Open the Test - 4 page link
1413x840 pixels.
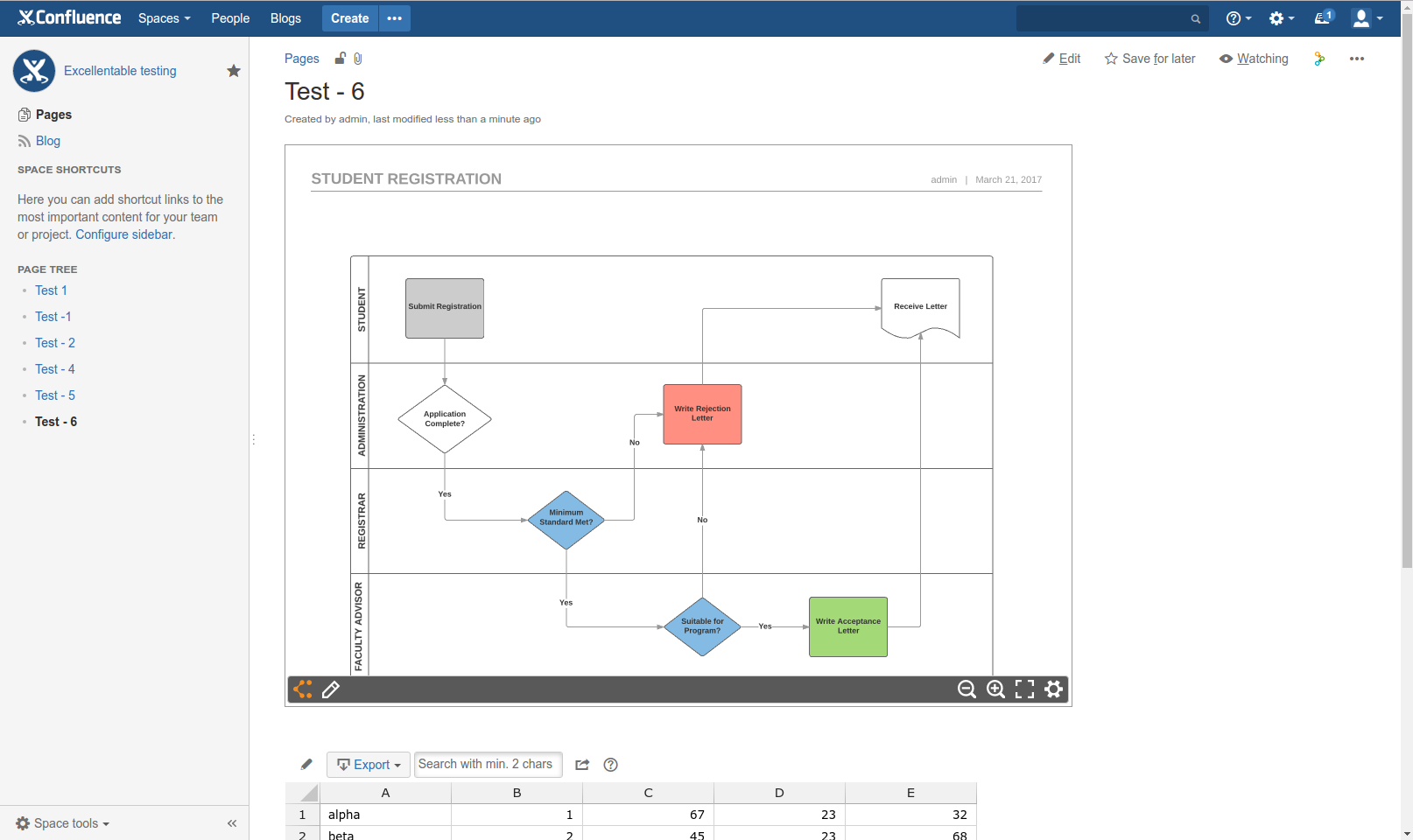[x=54, y=368]
